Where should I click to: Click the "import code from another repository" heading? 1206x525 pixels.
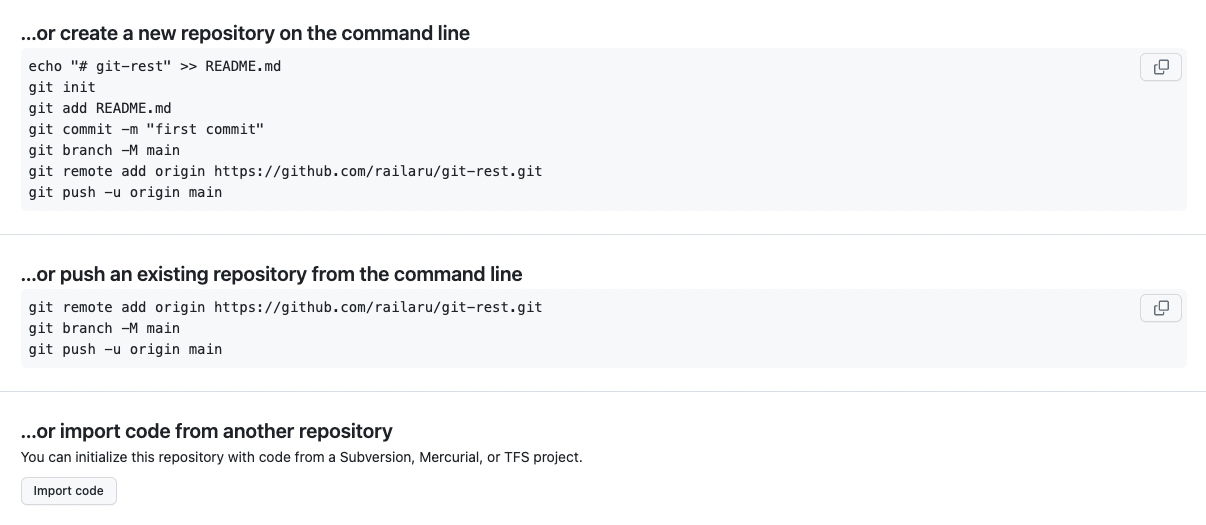[x=206, y=431]
